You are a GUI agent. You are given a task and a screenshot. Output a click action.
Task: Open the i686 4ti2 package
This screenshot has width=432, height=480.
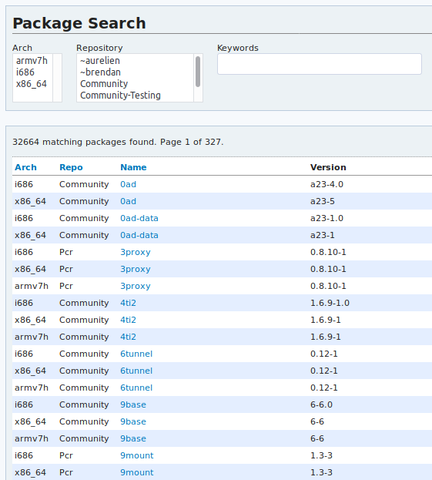coord(128,303)
